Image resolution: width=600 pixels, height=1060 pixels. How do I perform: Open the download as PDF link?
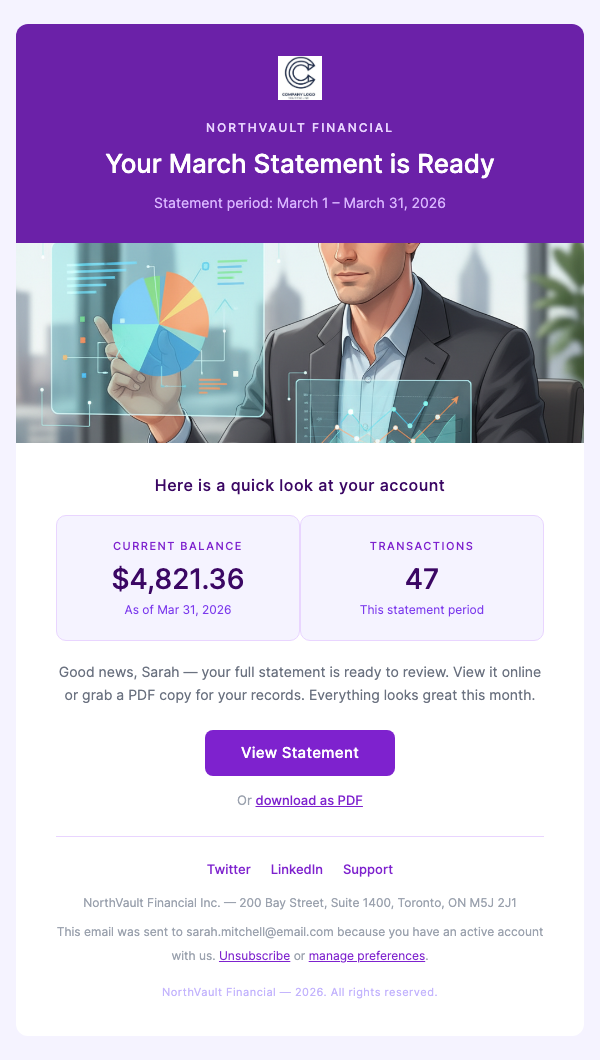[x=308, y=800]
